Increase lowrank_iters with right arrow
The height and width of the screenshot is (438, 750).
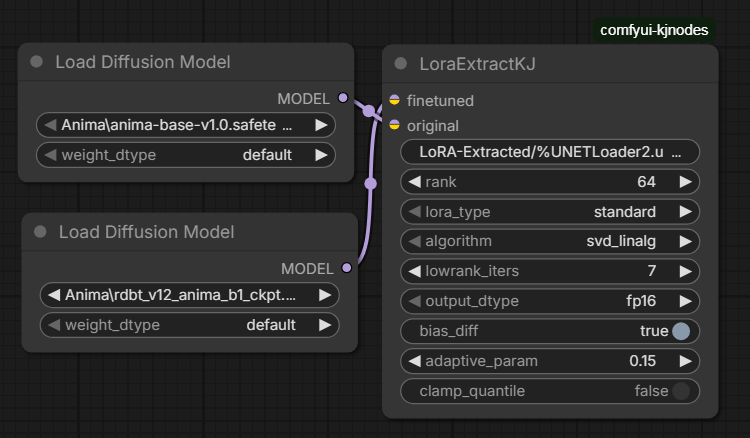[685, 271]
